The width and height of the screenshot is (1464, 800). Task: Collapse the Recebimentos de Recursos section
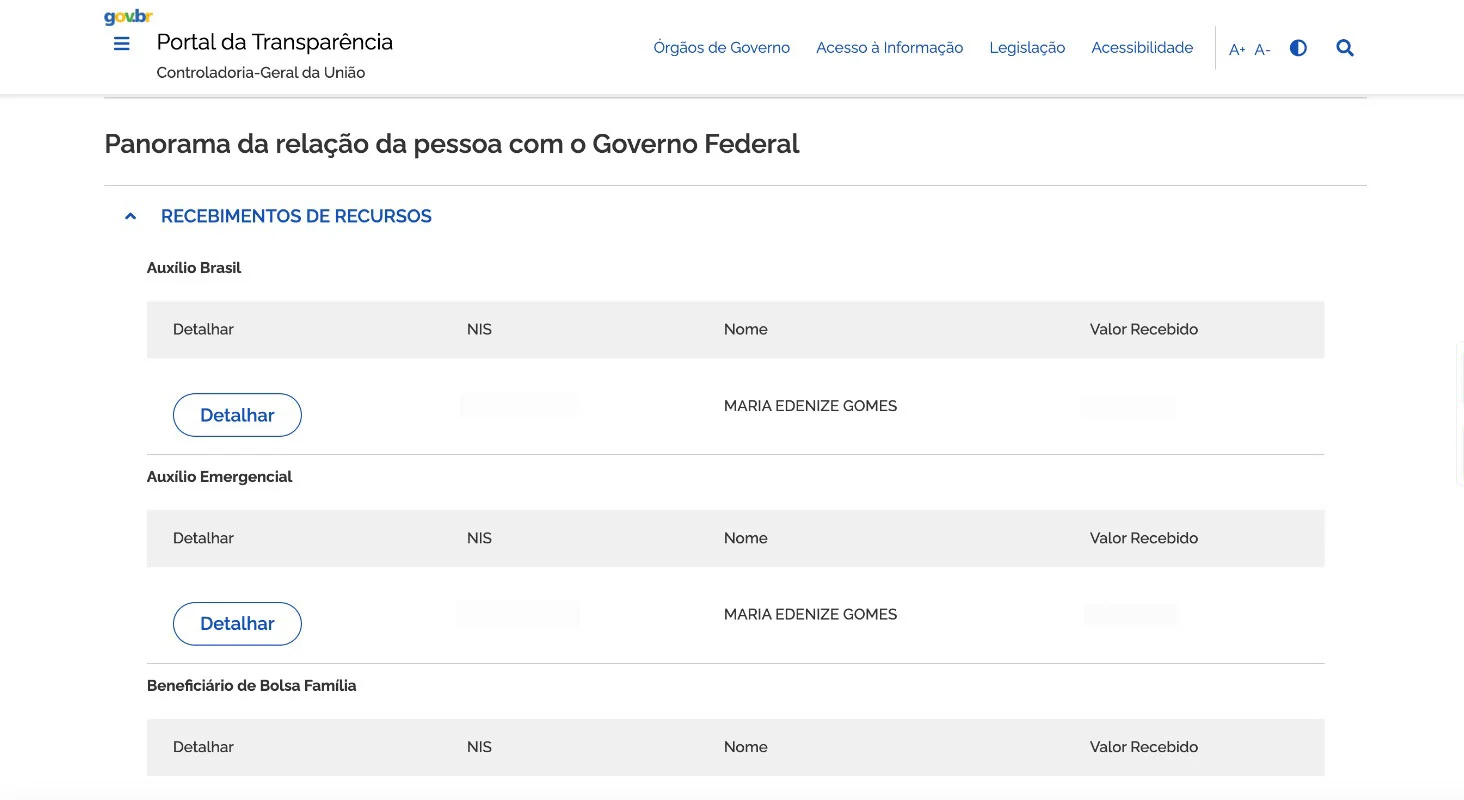pos(130,216)
